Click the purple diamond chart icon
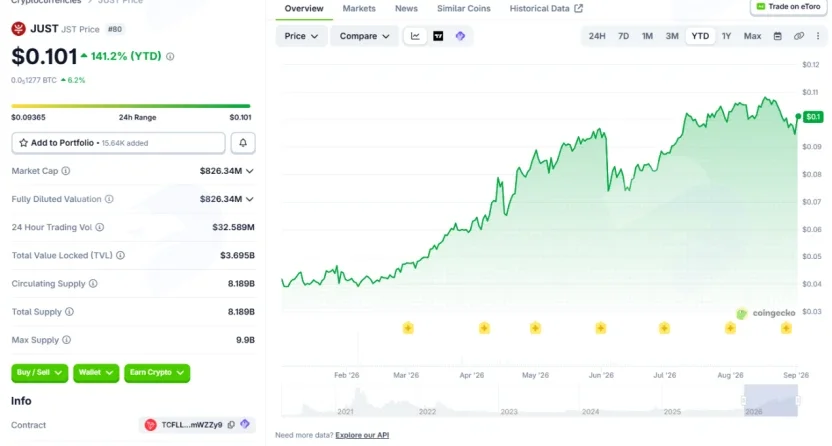Viewport: 832px width, 446px height. click(x=460, y=36)
